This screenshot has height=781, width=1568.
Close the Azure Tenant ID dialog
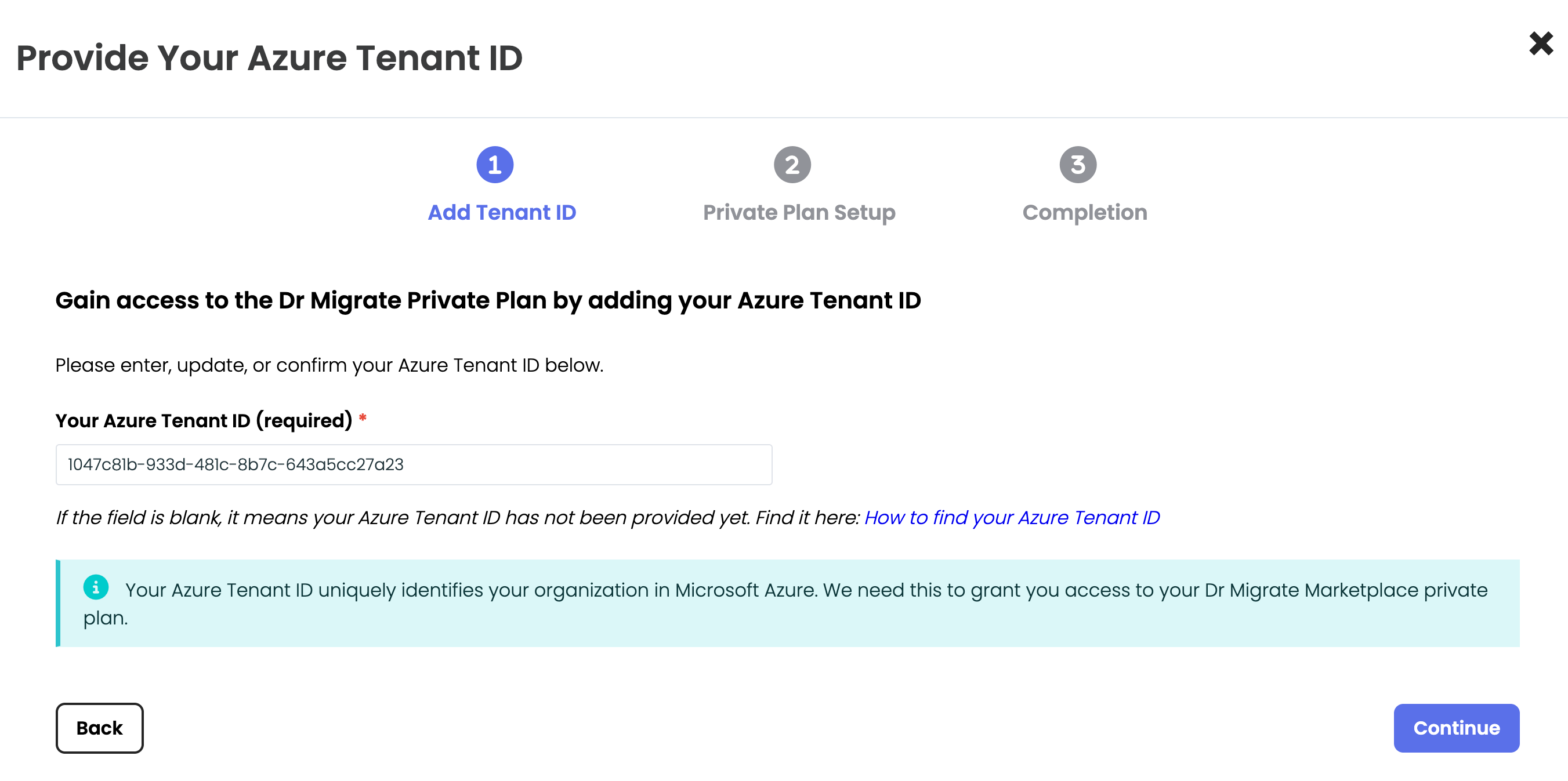[1541, 43]
